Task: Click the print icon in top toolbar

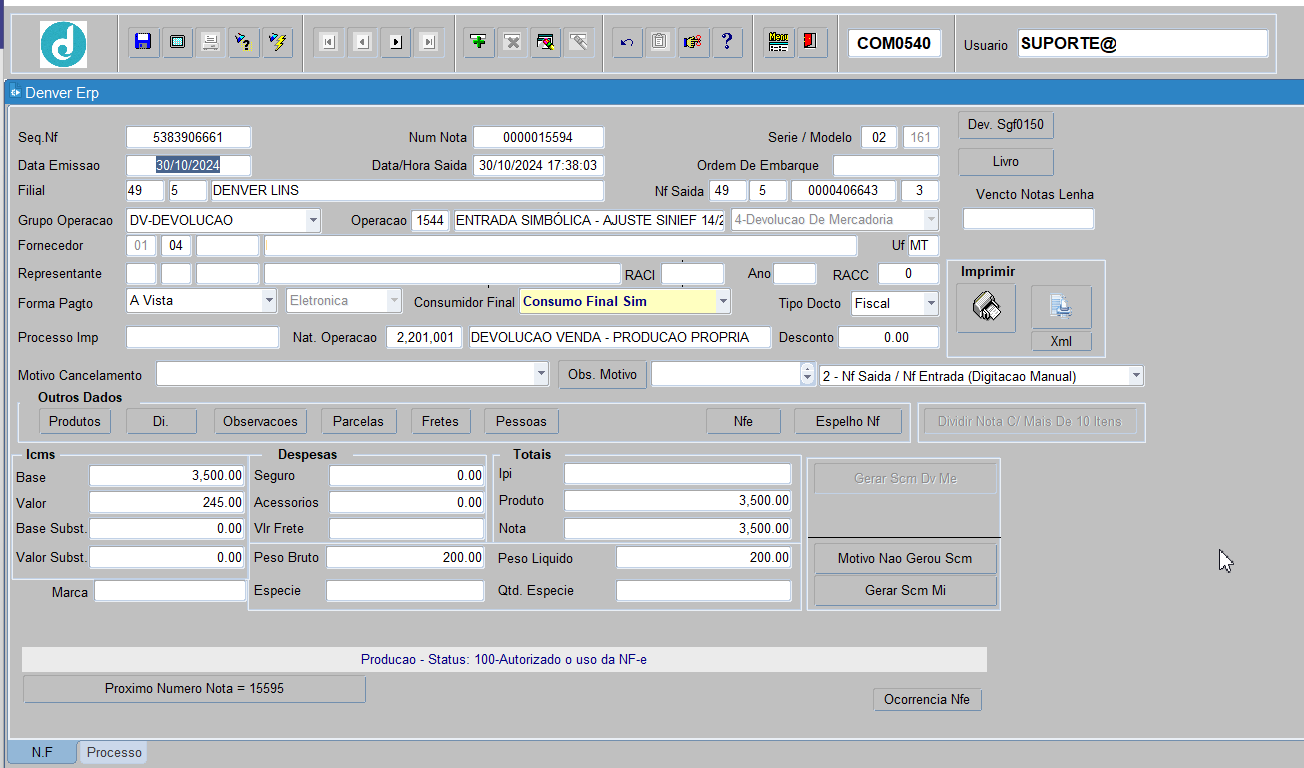Action: click(210, 42)
